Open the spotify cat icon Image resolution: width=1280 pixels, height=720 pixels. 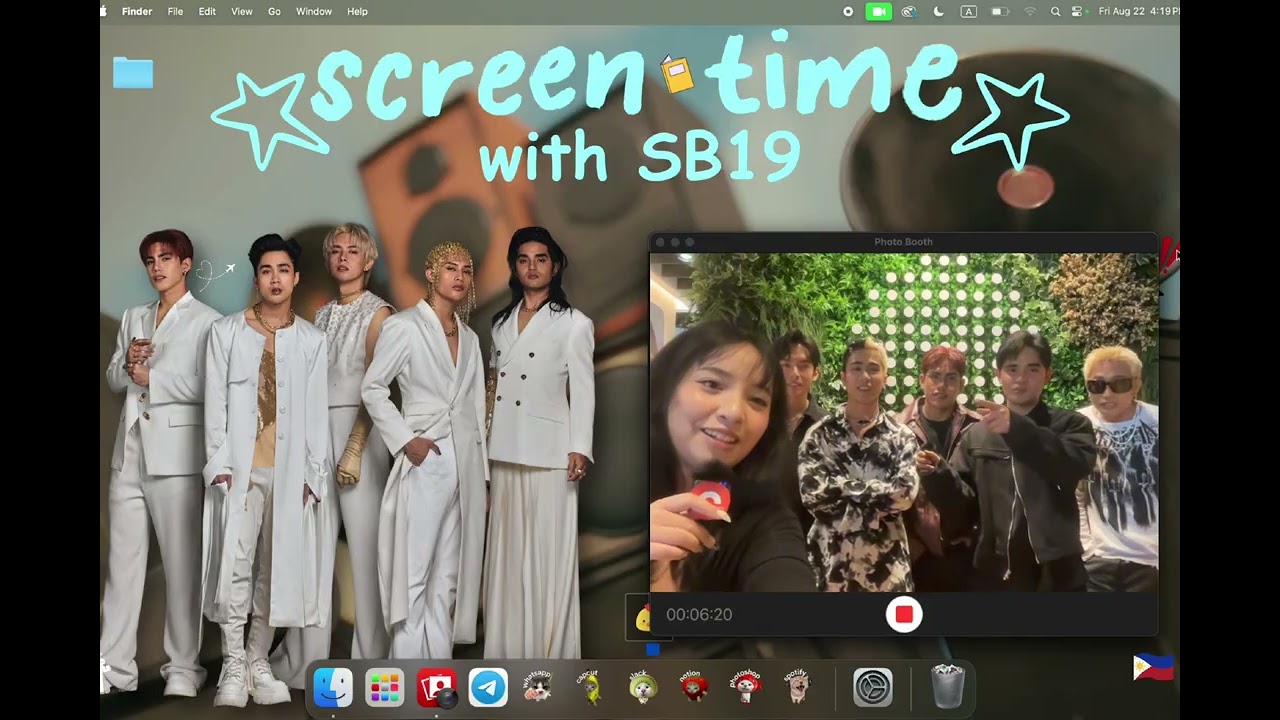(797, 686)
